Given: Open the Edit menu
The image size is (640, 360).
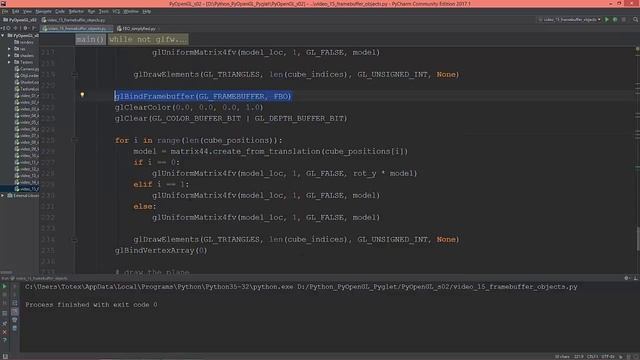Looking at the screenshot, I should (16, 11).
